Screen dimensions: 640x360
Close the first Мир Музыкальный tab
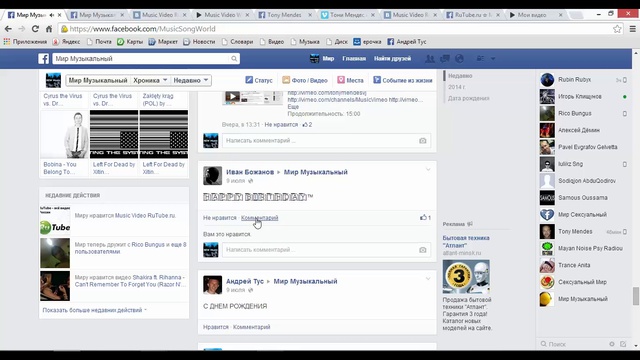tap(60, 15)
